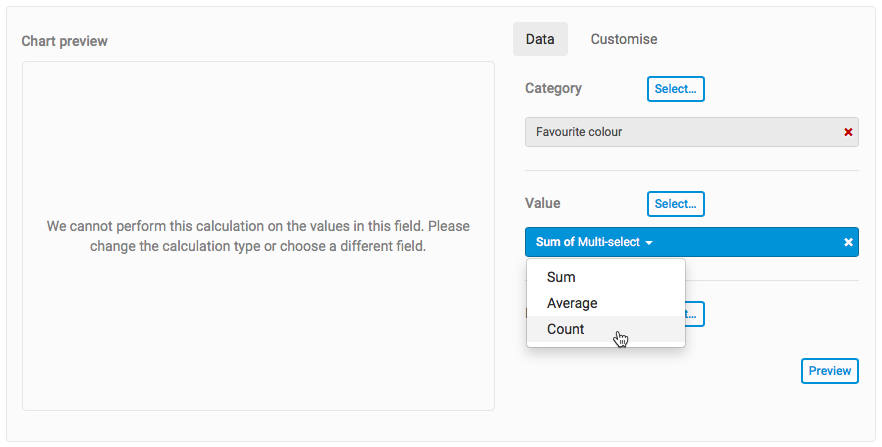Remove the Sum of Multi-select value
The width and height of the screenshot is (882, 447).
[848, 242]
